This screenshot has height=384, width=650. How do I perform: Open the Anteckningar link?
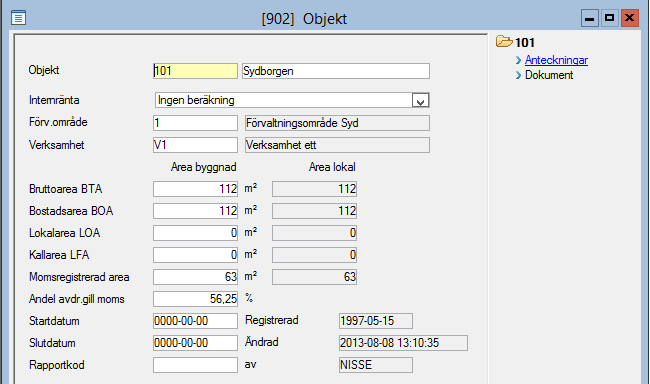(x=556, y=61)
